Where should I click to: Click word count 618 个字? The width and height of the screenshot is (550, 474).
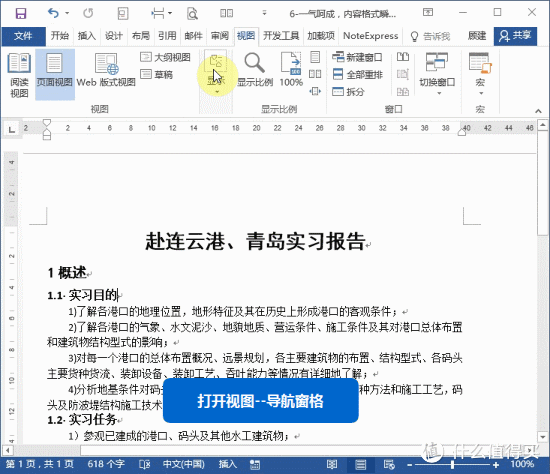[106, 464]
